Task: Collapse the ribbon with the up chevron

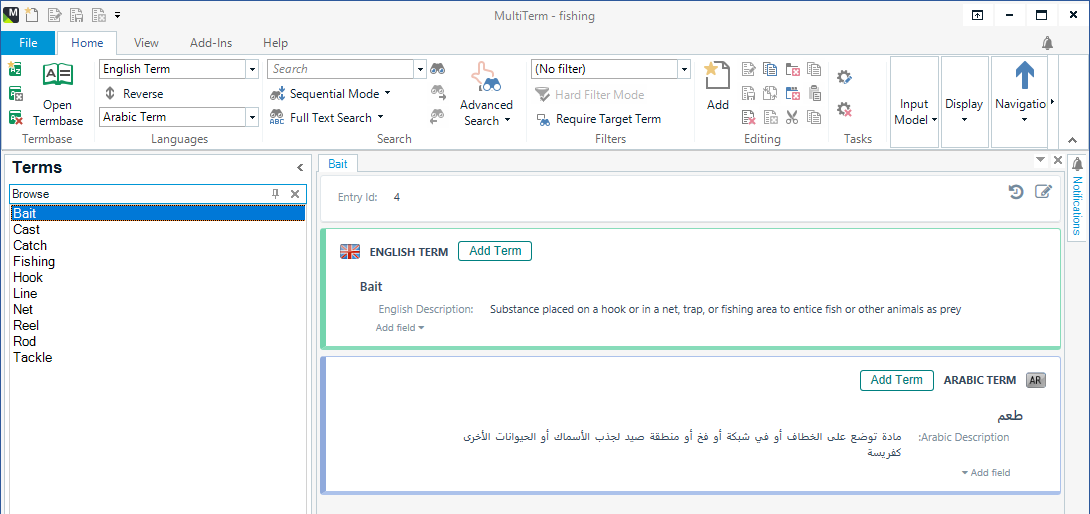Action: [1071, 139]
